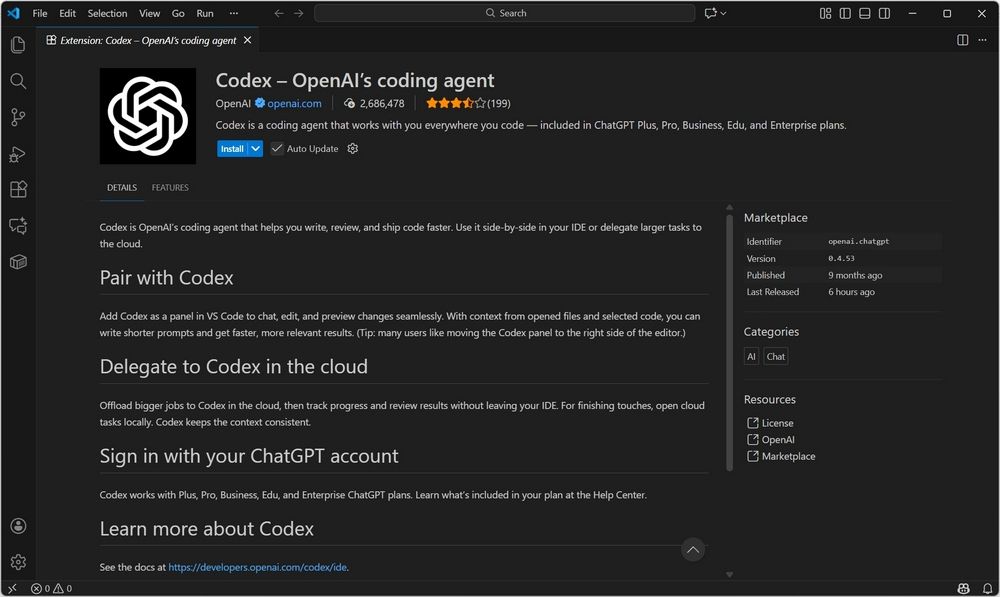Viewport: 1000px width, 597px height.
Task: Toggle the Panel visibility in the title bar
Action: 862,13
